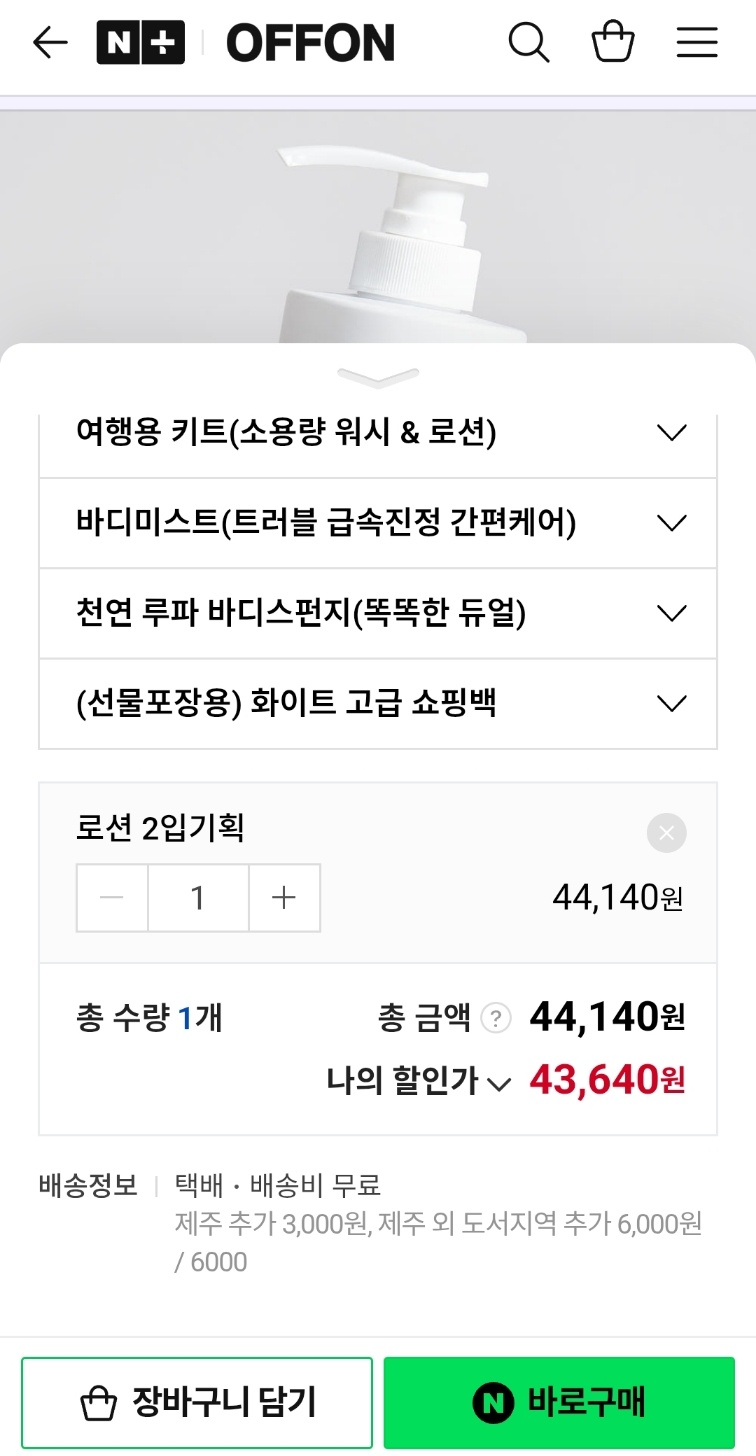Tap the 총 금액 question mark icon
This screenshot has width=756, height=1456.
(495, 1019)
